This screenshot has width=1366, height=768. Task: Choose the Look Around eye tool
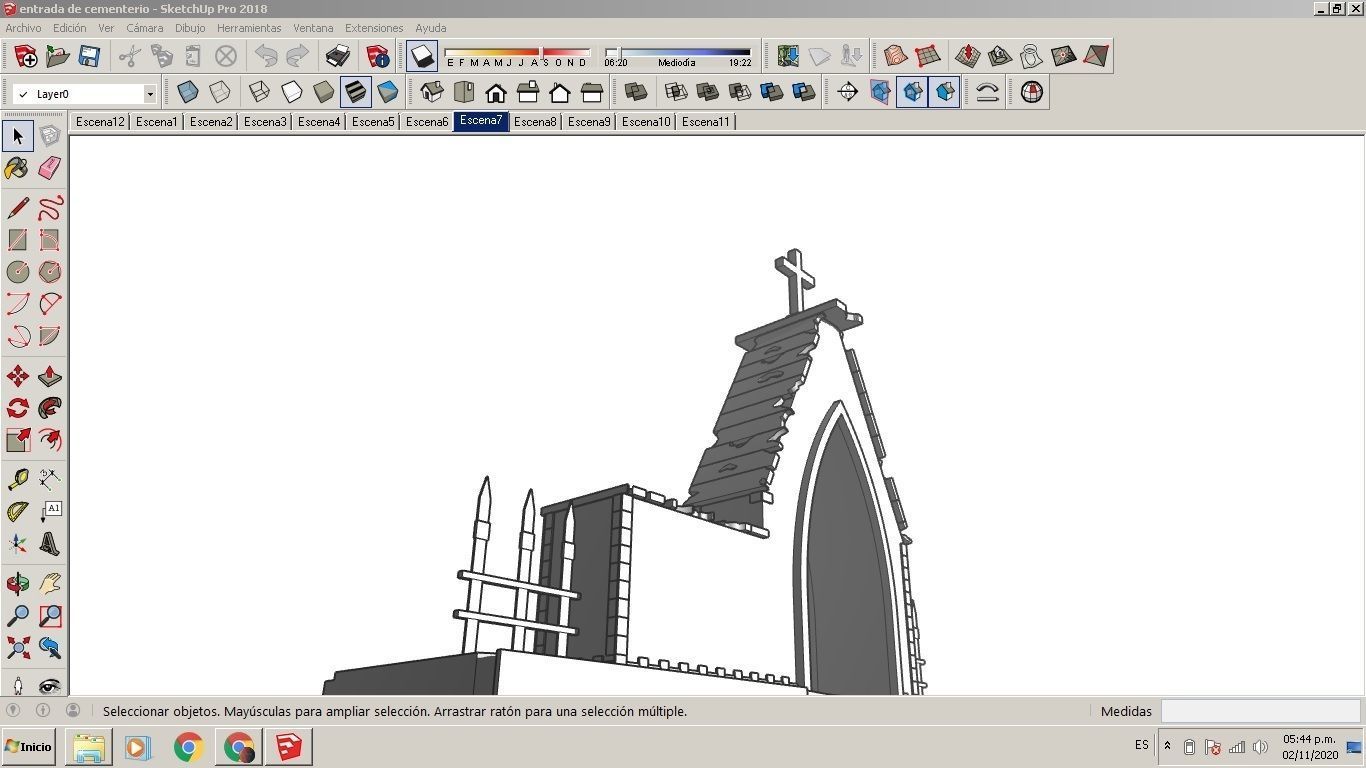(49, 686)
